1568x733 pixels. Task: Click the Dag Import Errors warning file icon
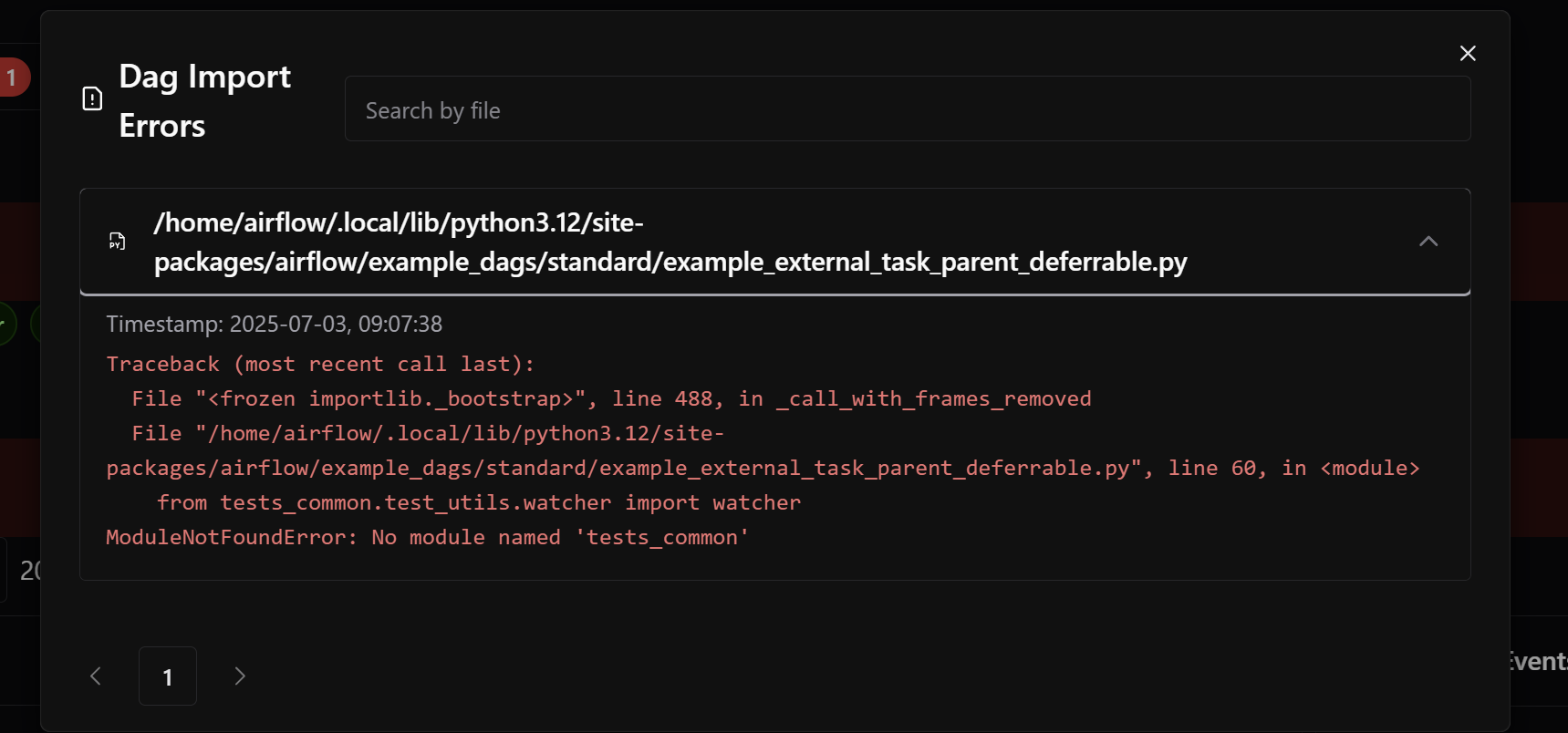(92, 98)
